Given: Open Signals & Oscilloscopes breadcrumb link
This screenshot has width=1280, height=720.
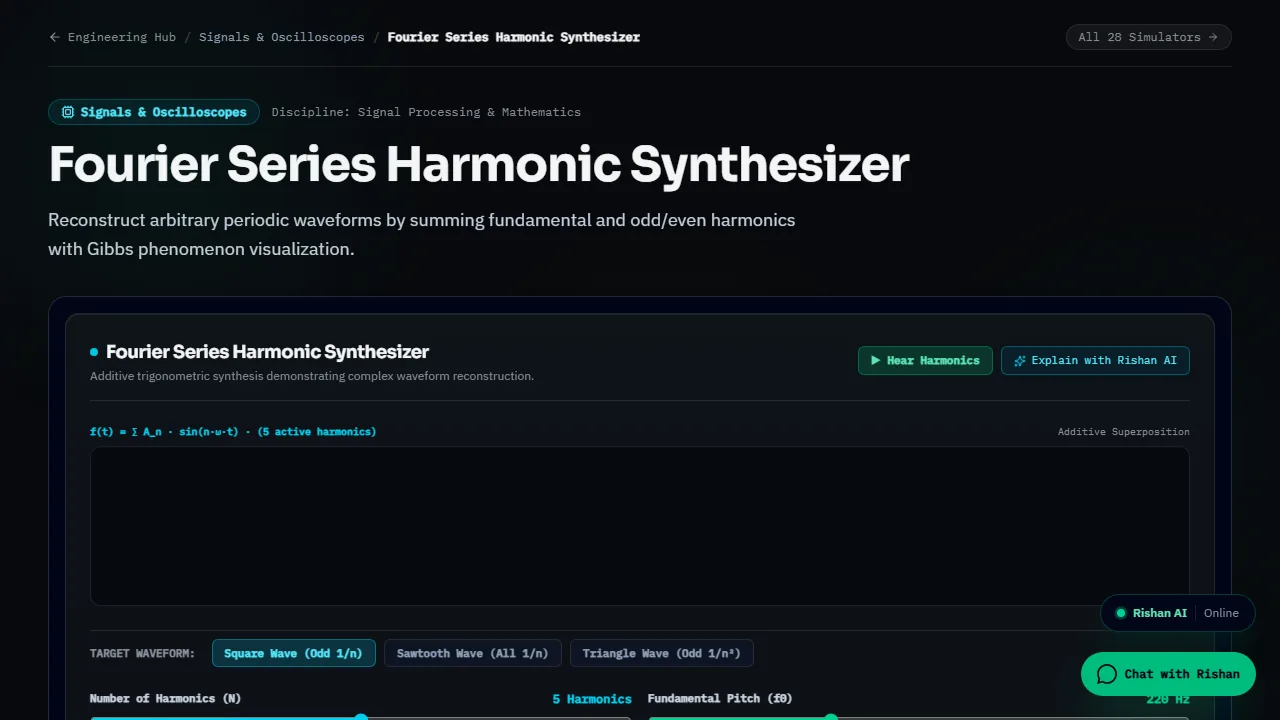Looking at the screenshot, I should pyautogui.click(x=282, y=37).
